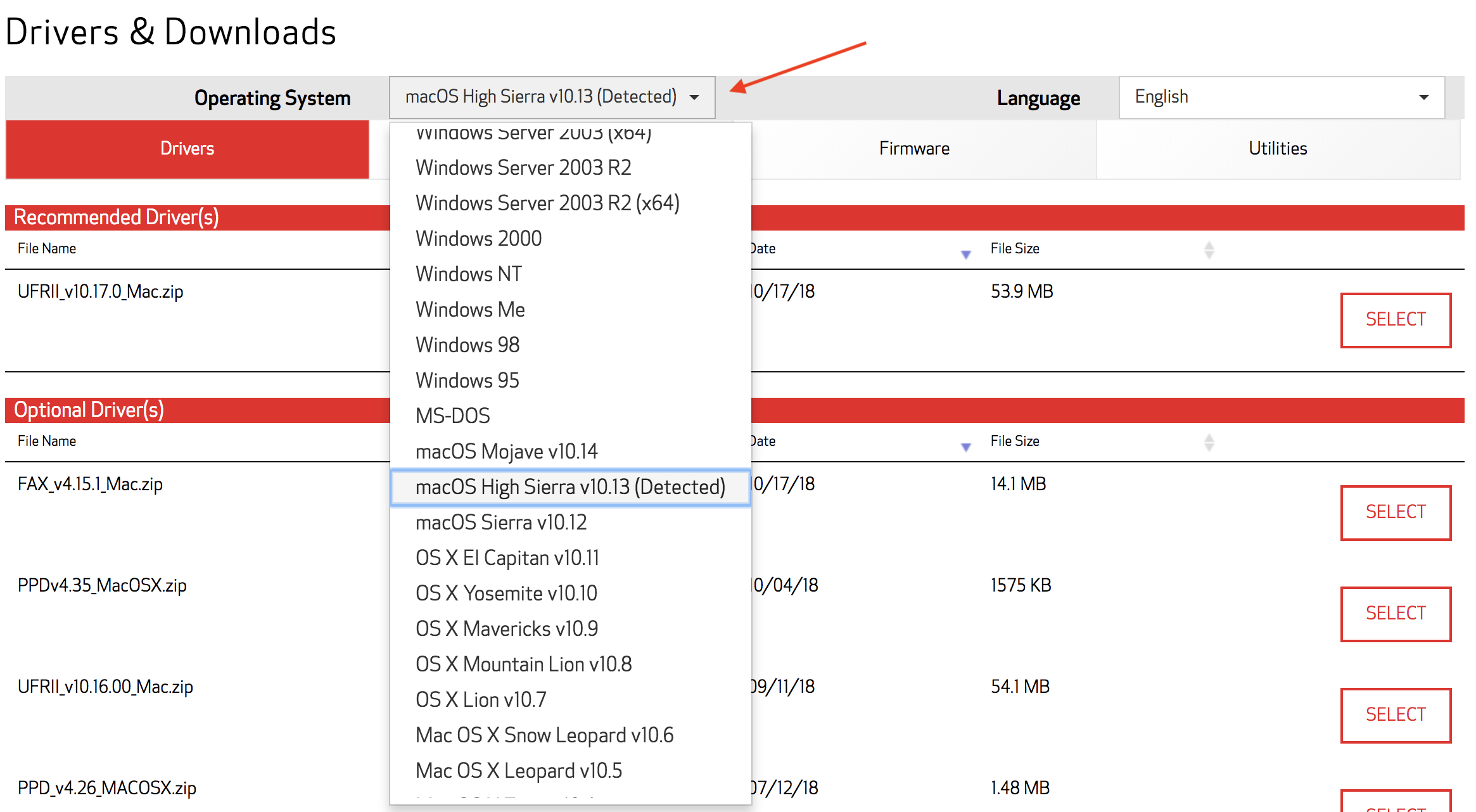The image size is (1476, 812).
Task: Click File Size header in Recommended Drivers
Action: pos(1015,248)
